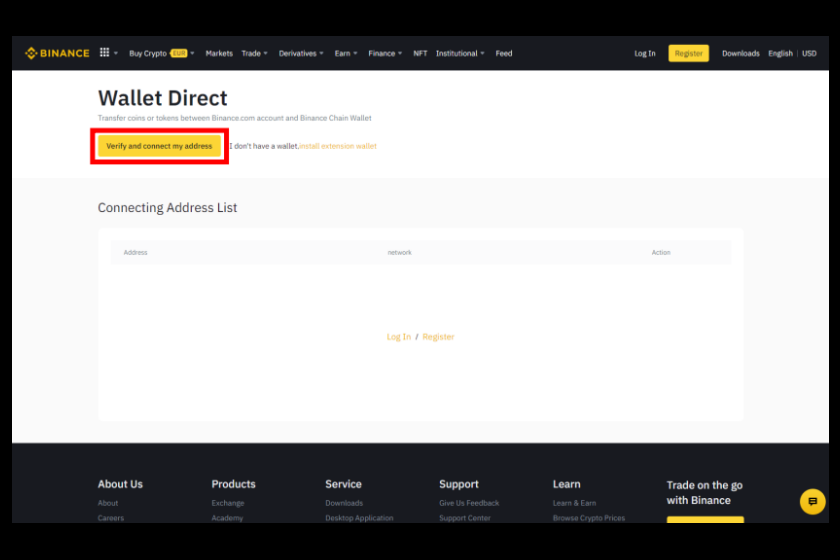Image resolution: width=840 pixels, height=560 pixels.
Task: Open the Markets menu item
Action: [x=219, y=53]
